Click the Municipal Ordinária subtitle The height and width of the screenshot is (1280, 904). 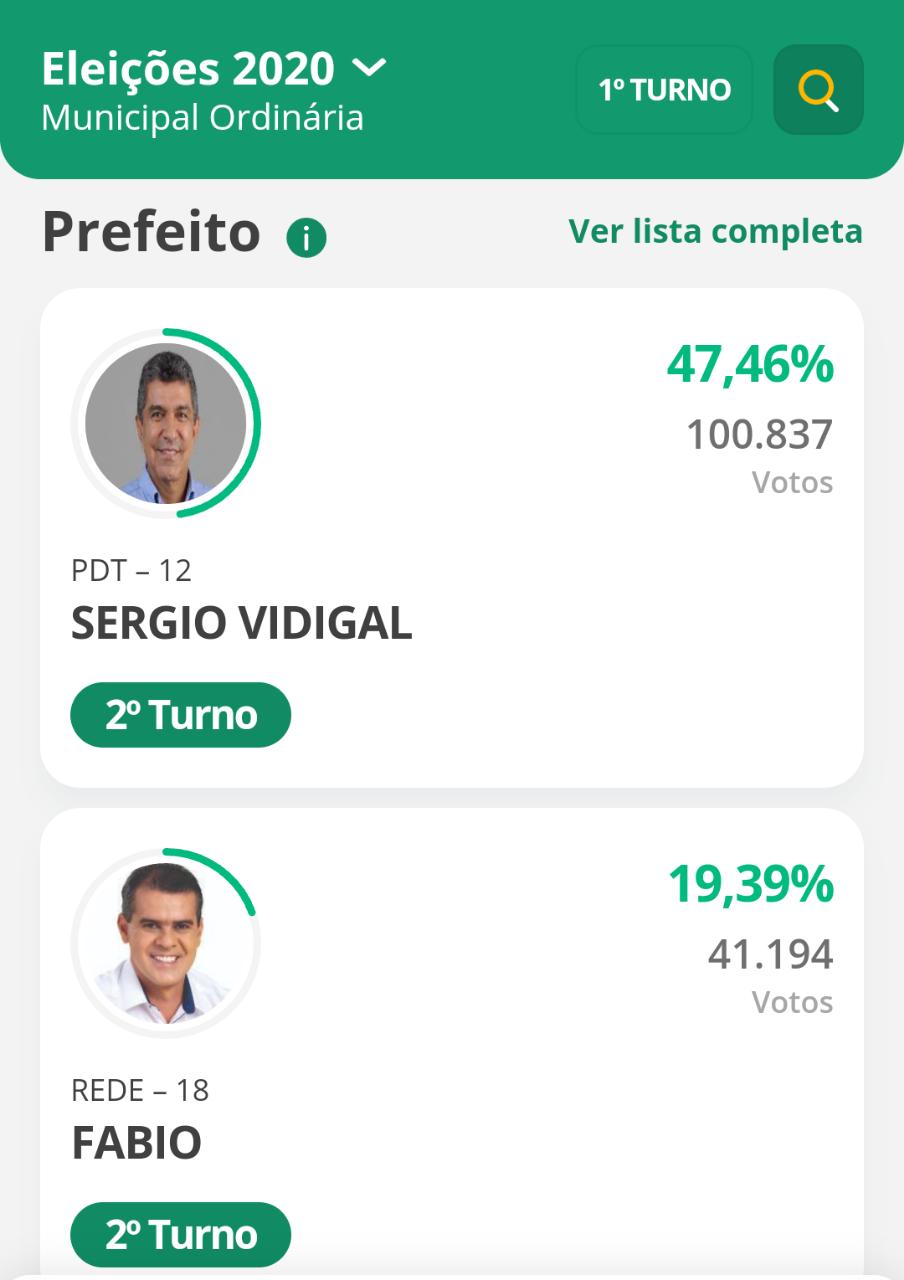(202, 118)
